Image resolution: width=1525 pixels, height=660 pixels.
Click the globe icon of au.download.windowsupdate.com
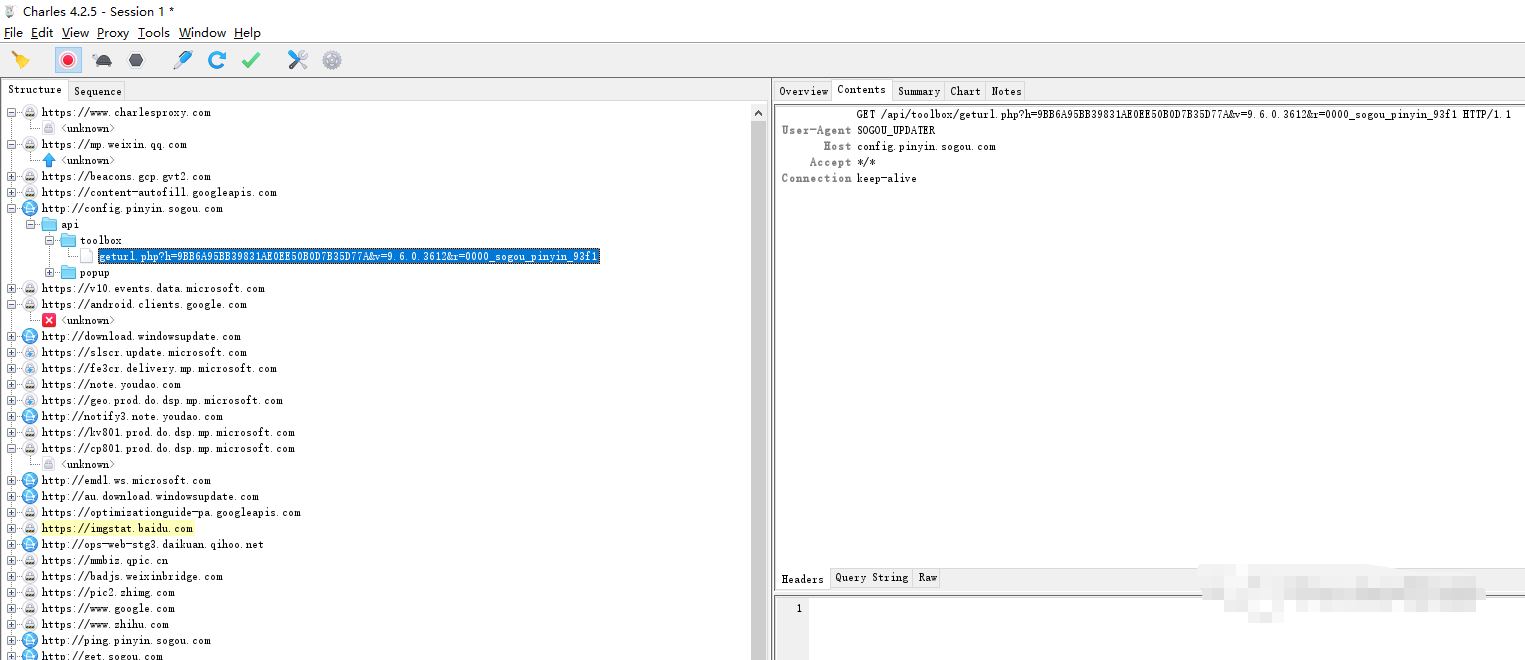[x=30, y=497]
